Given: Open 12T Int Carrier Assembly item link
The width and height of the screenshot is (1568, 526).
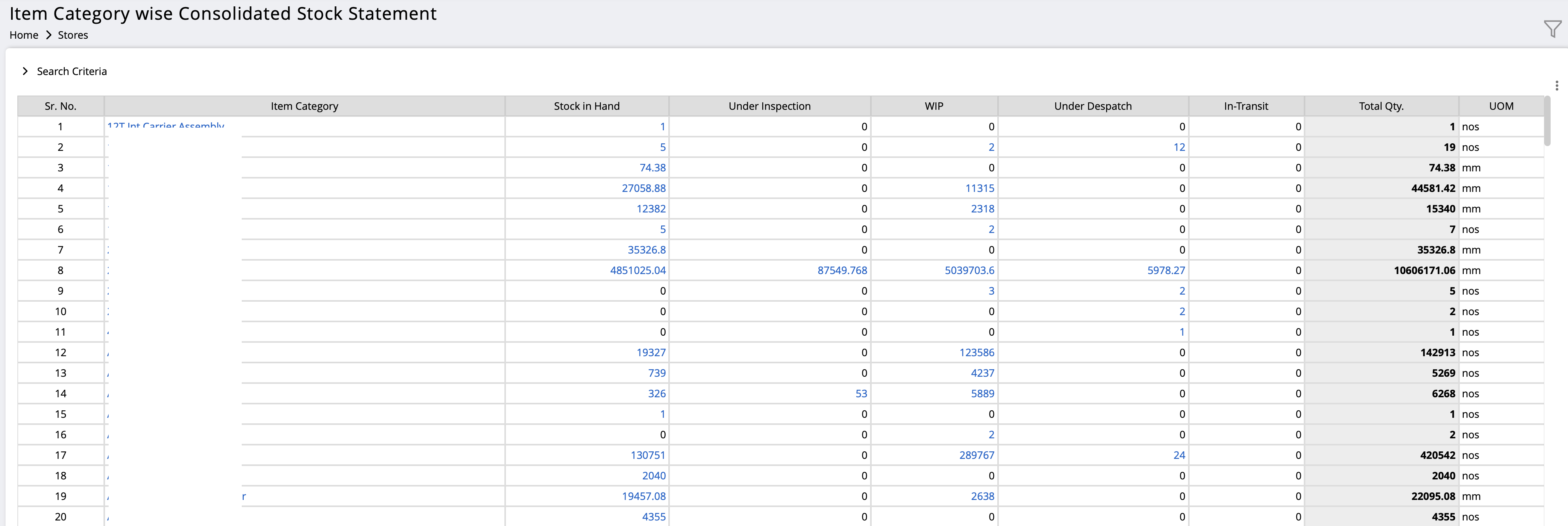Looking at the screenshot, I should [x=165, y=126].
